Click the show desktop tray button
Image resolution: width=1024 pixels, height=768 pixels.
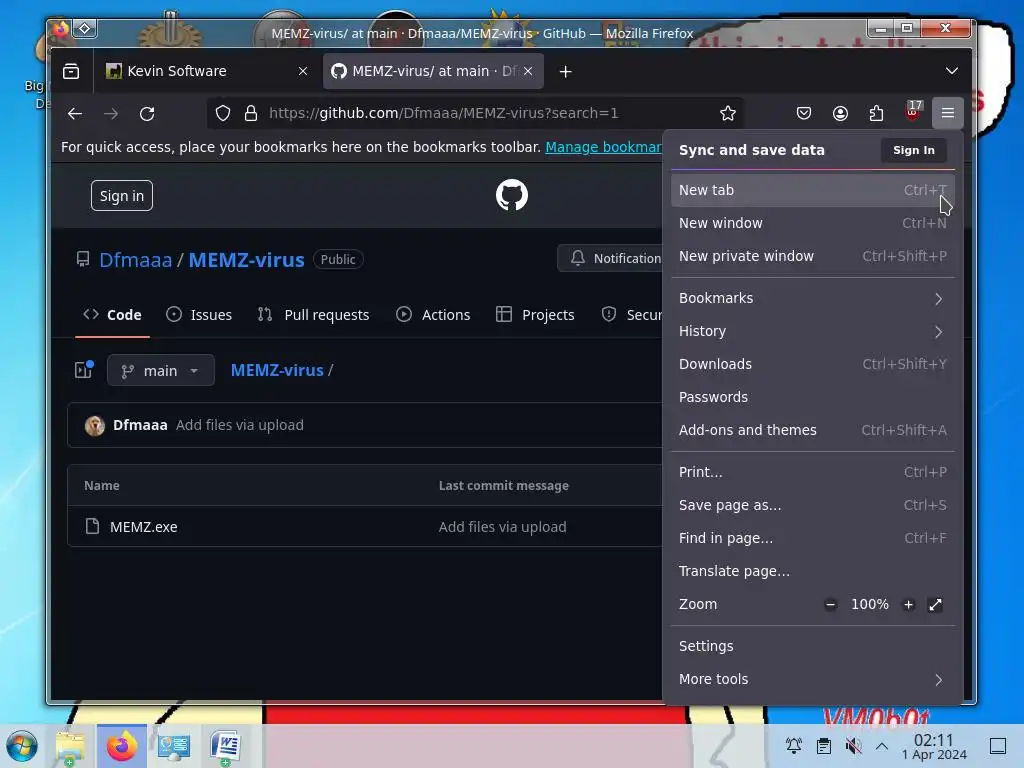(997, 746)
